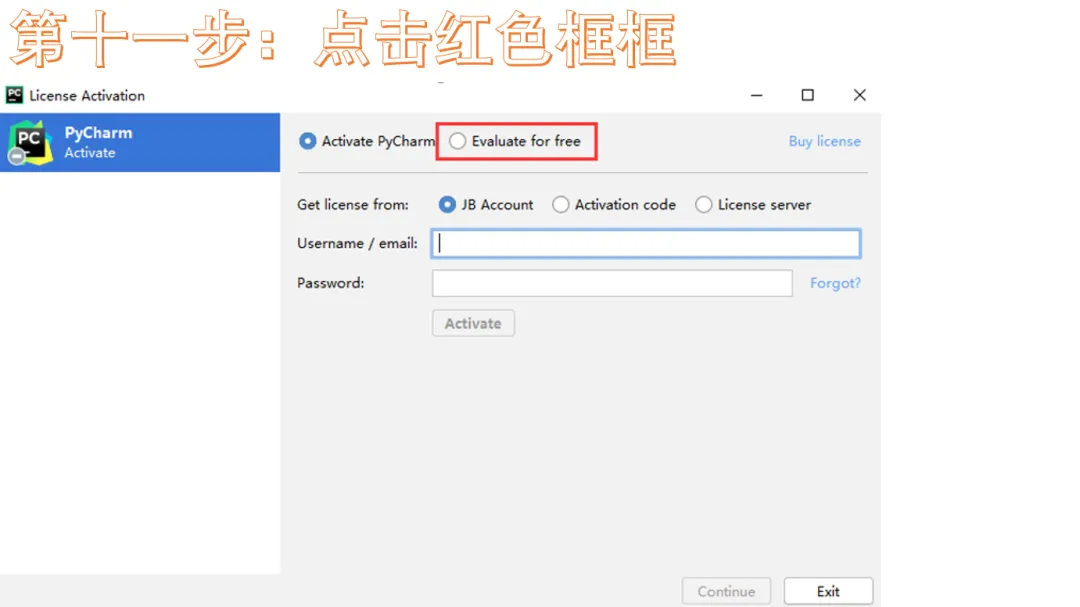Click the Exit button
Image resolution: width=1080 pixels, height=607 pixels.
[828, 591]
